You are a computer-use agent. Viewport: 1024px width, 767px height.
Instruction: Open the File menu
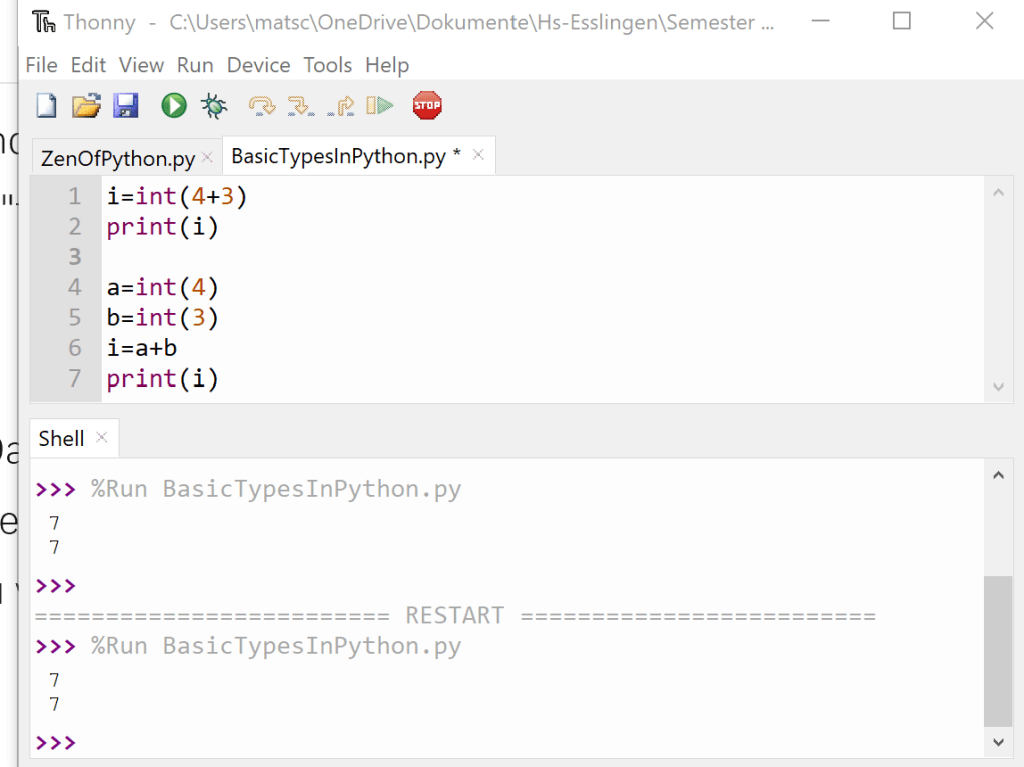click(41, 65)
